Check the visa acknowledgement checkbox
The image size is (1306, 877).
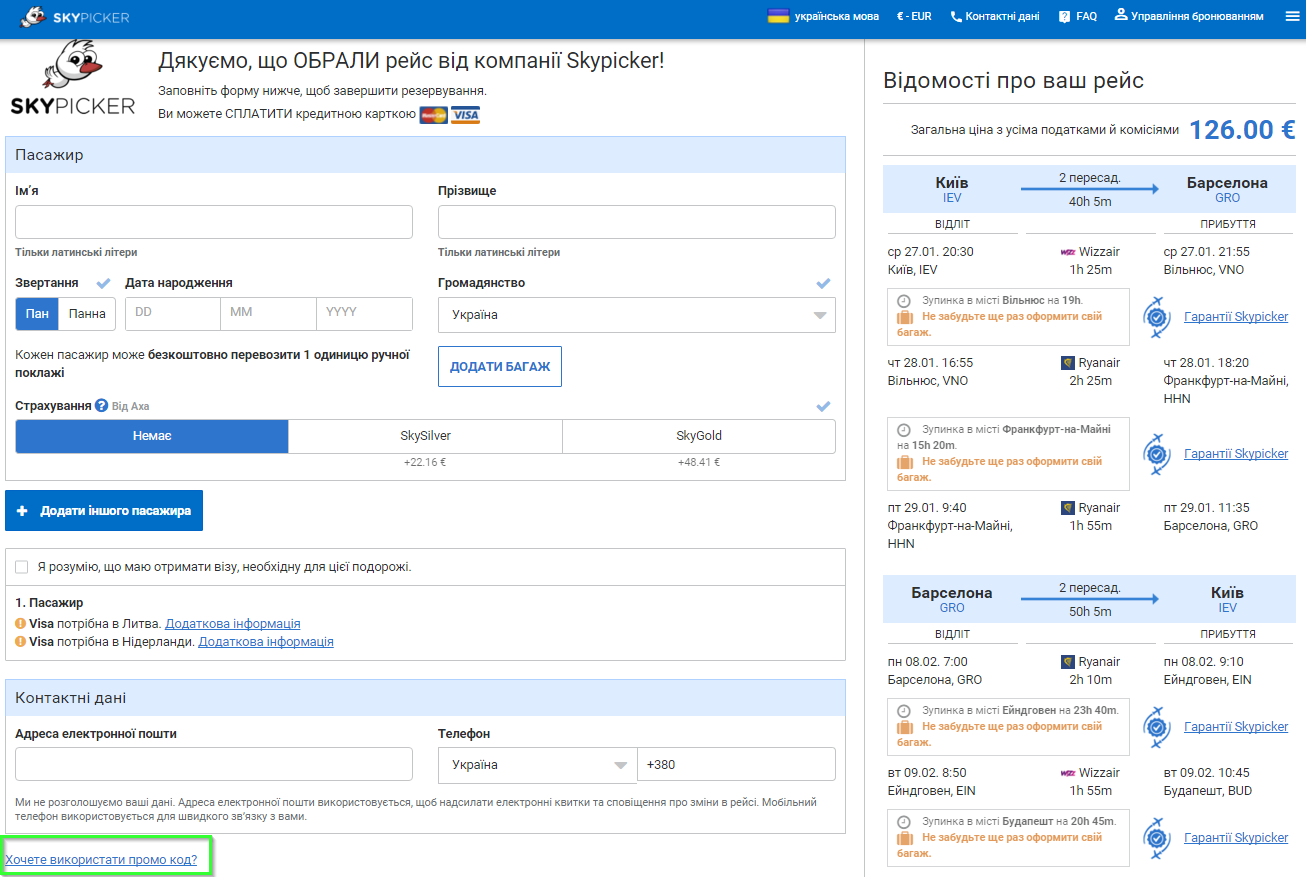[22, 567]
